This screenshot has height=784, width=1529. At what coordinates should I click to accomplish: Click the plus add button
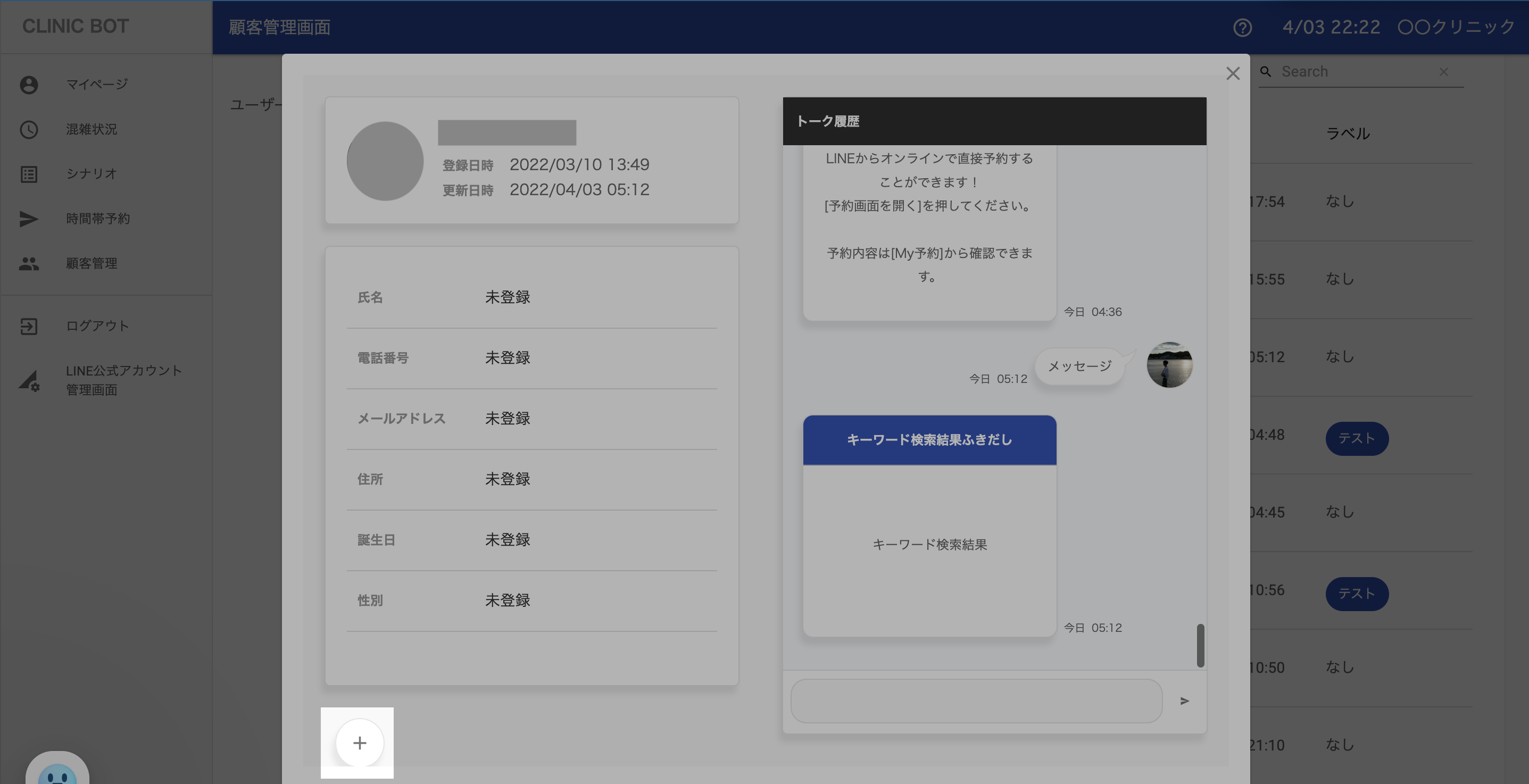click(x=359, y=743)
